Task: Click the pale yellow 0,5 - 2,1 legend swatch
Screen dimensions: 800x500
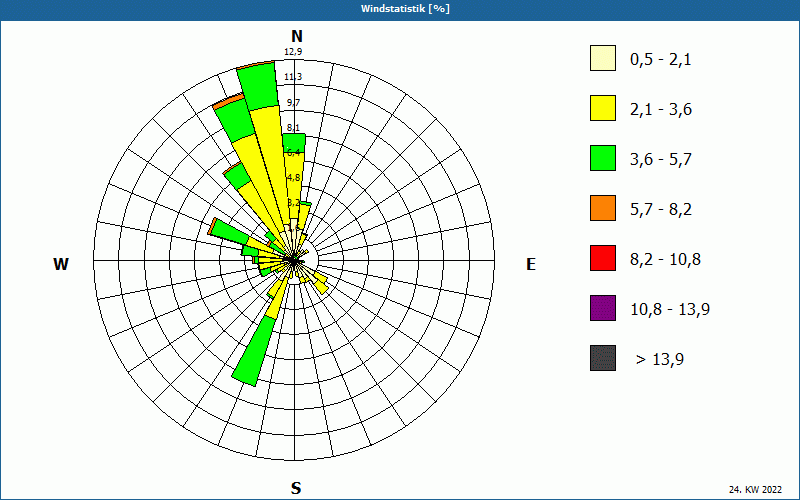Action: pos(603,58)
